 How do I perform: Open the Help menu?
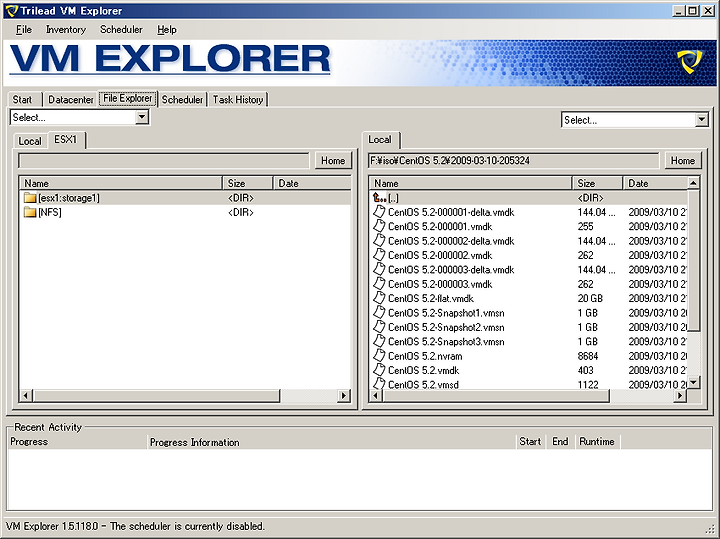pyautogui.click(x=167, y=29)
